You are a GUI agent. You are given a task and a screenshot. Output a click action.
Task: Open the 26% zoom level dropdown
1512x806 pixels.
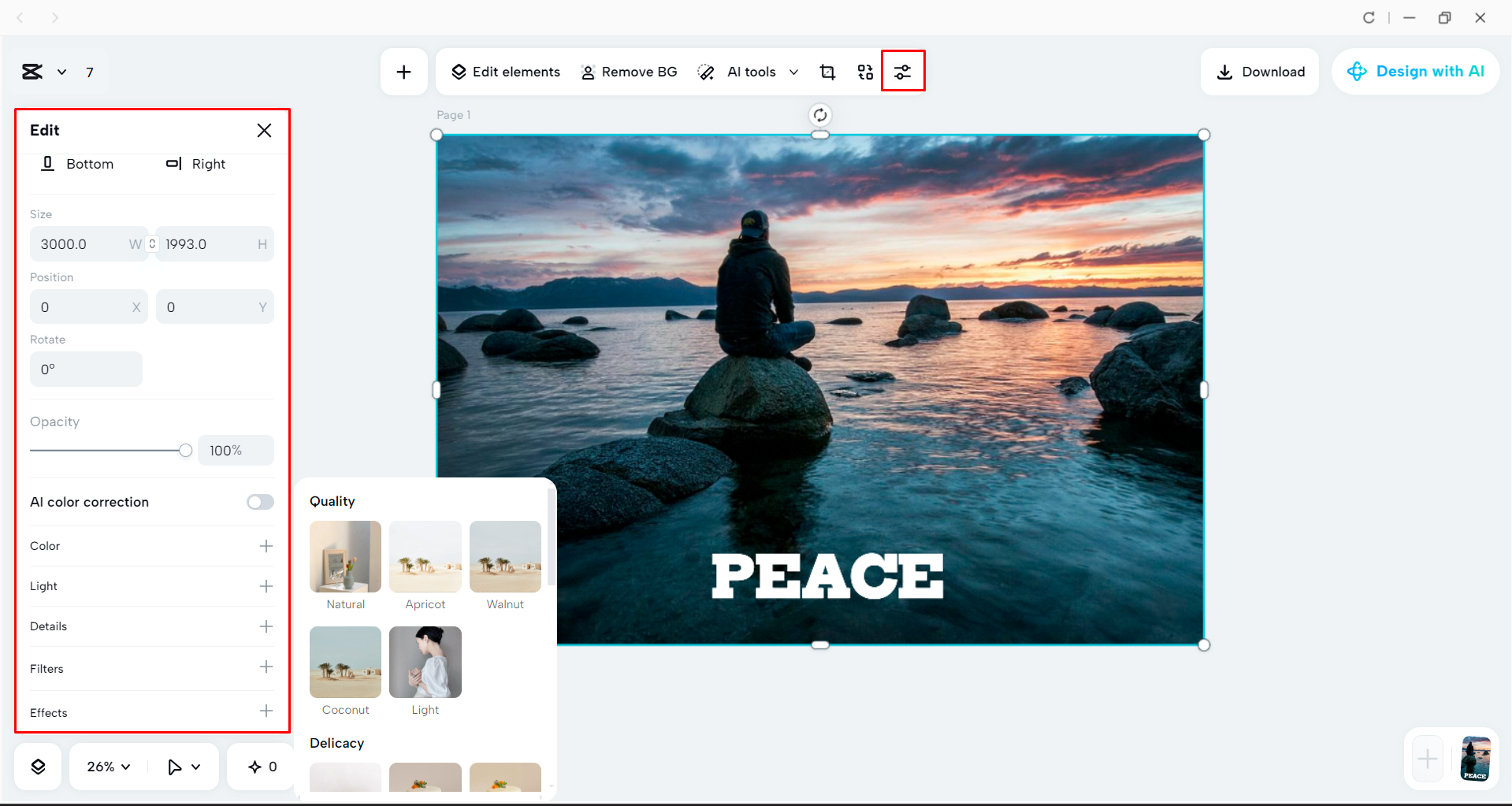point(106,765)
